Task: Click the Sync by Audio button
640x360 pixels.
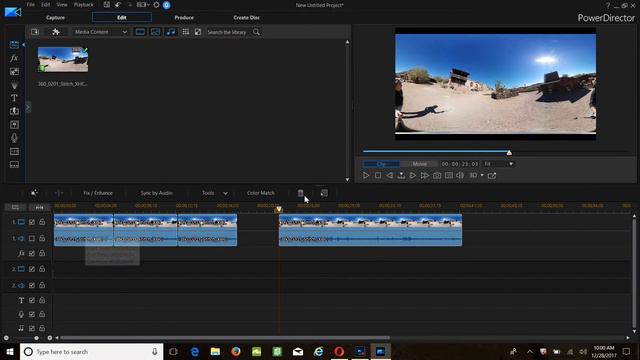Action: click(x=156, y=193)
